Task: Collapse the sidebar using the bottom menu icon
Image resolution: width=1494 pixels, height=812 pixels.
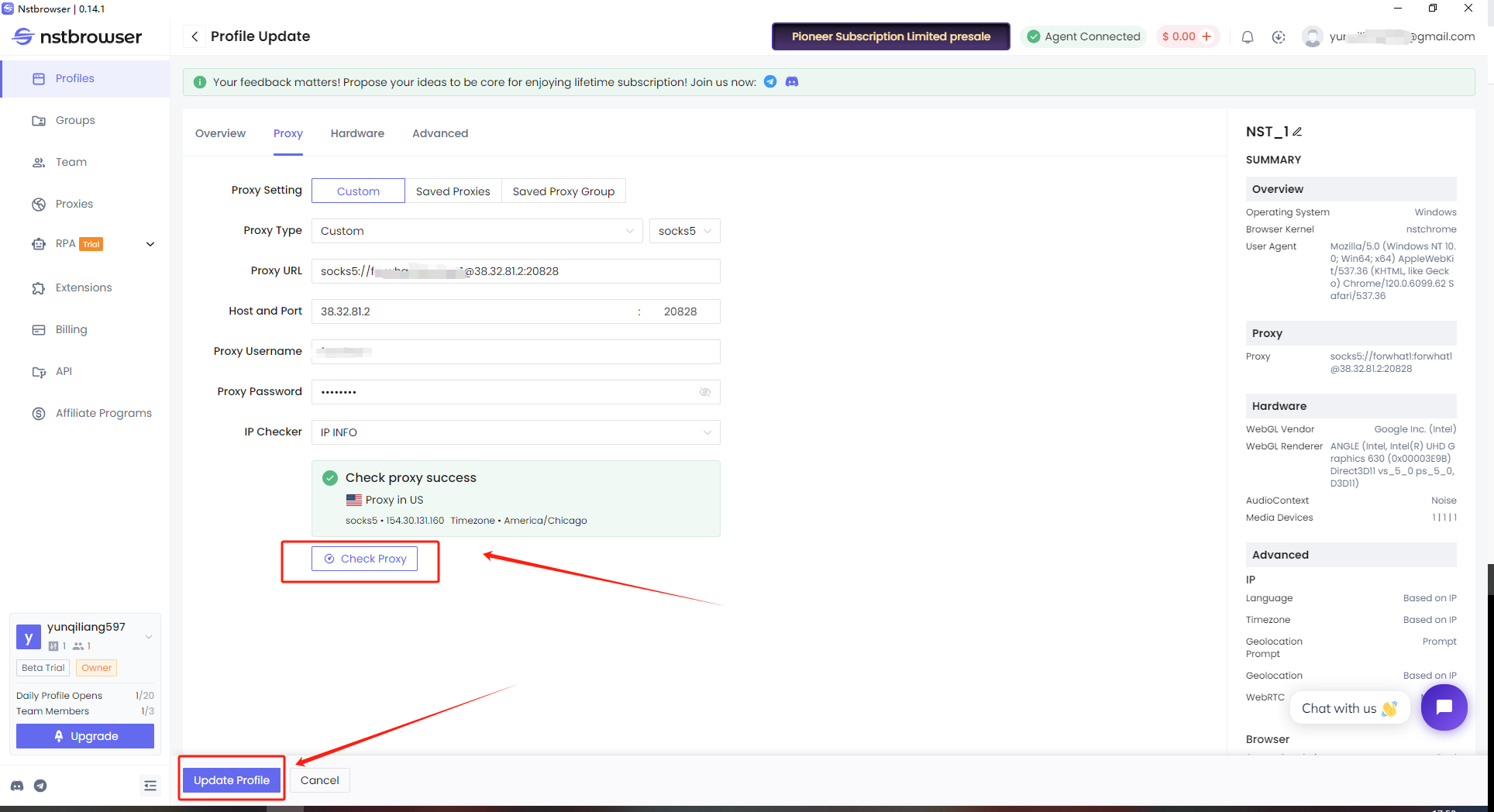Action: coord(150,786)
